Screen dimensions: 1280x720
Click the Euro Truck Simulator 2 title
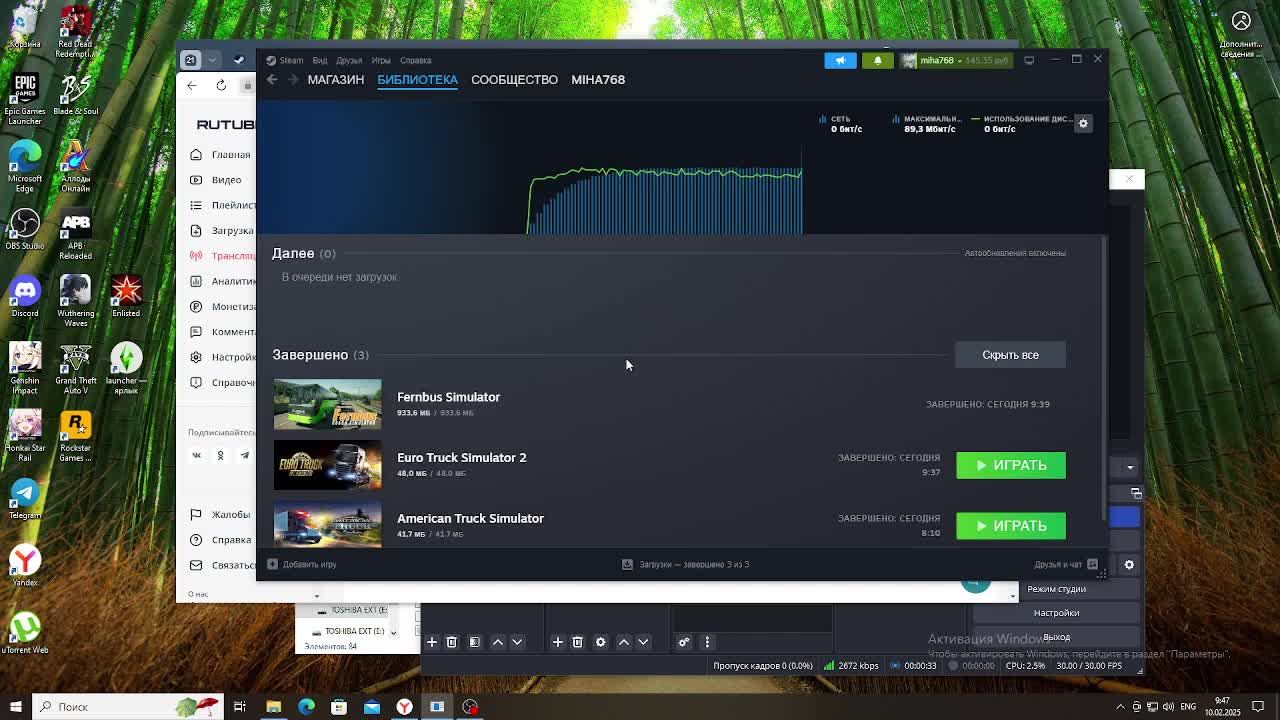point(461,458)
